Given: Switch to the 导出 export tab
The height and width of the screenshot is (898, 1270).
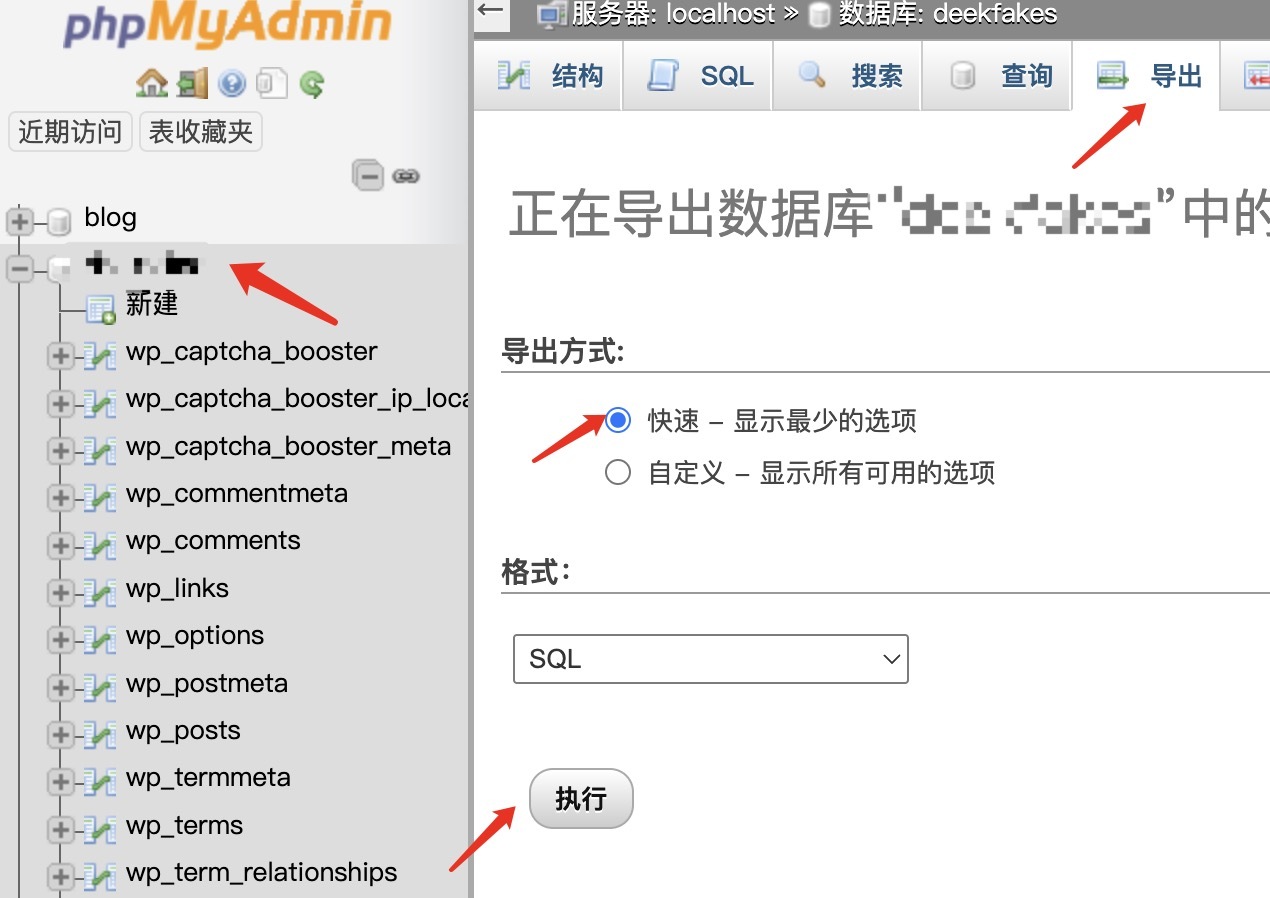Looking at the screenshot, I should click(x=1147, y=76).
